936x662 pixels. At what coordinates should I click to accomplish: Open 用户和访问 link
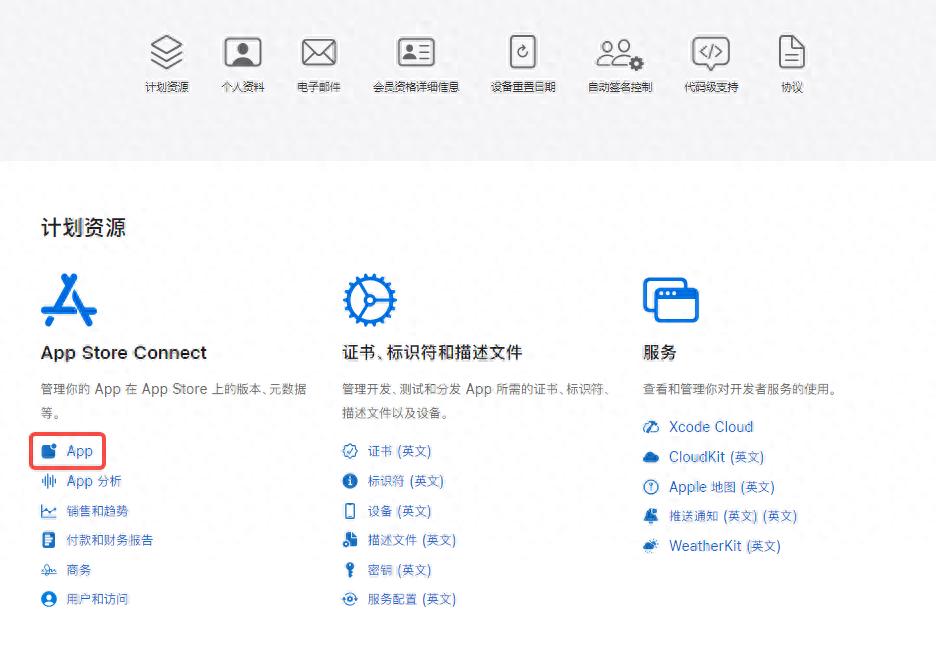point(97,599)
